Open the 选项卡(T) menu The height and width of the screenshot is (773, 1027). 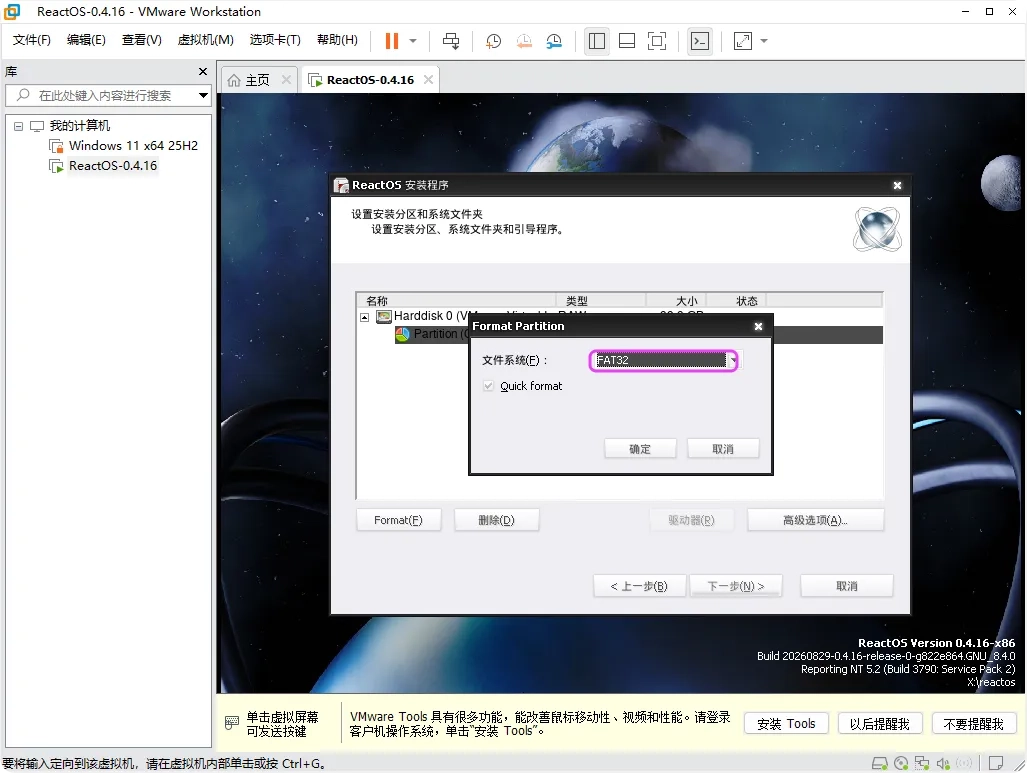(275, 40)
